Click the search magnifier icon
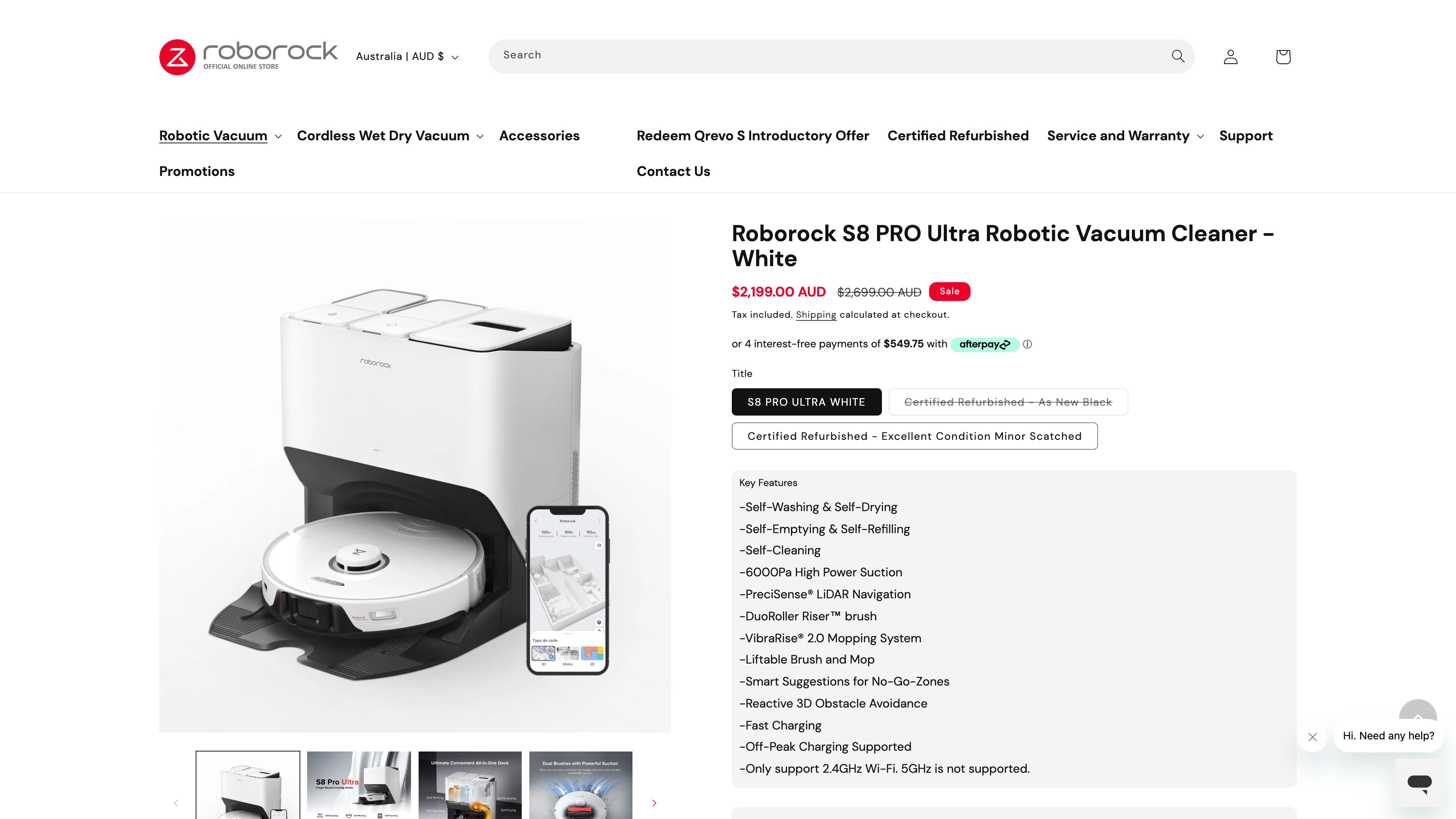 pos(1178,56)
